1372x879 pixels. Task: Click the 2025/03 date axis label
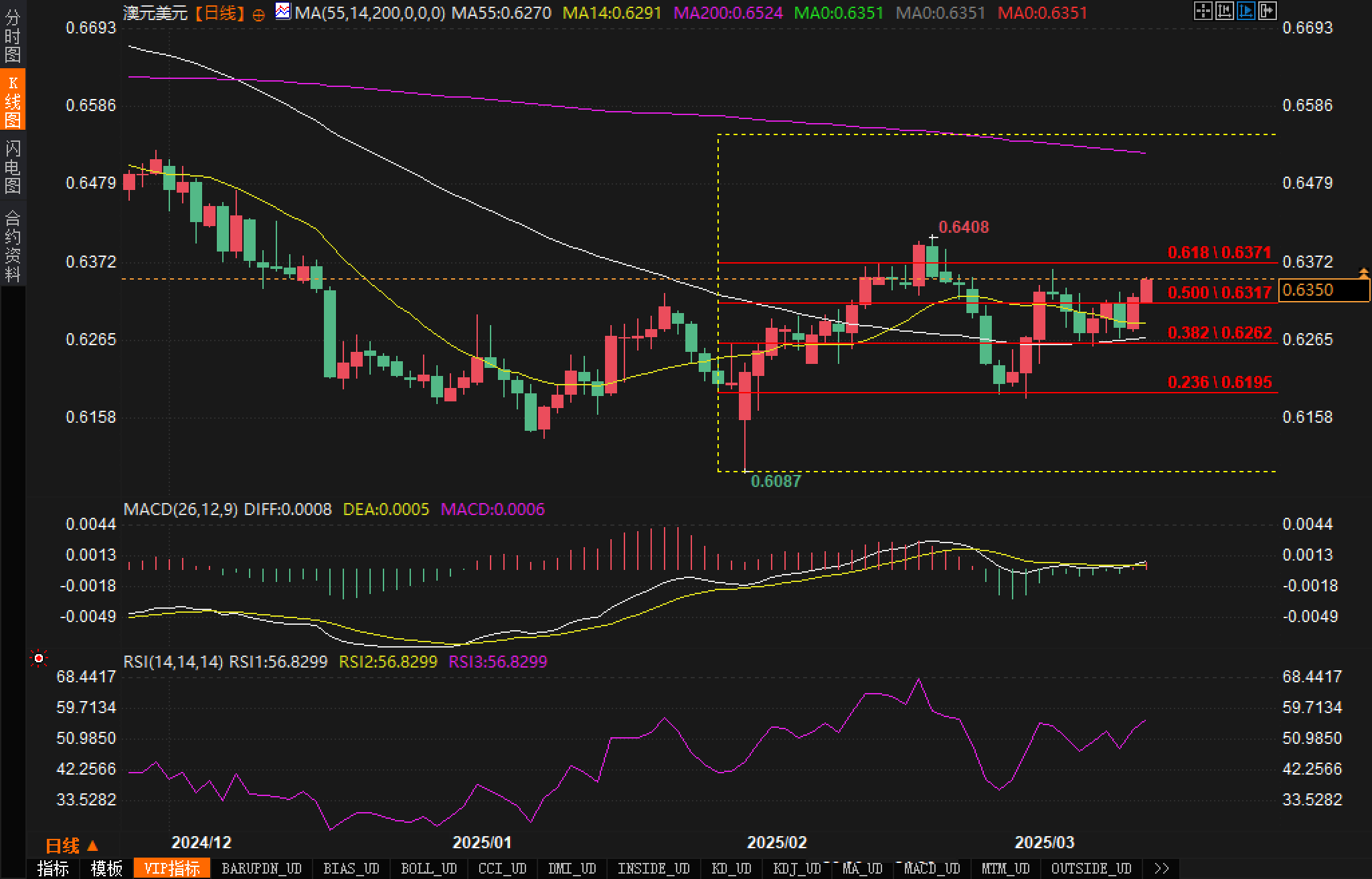click(x=1045, y=842)
